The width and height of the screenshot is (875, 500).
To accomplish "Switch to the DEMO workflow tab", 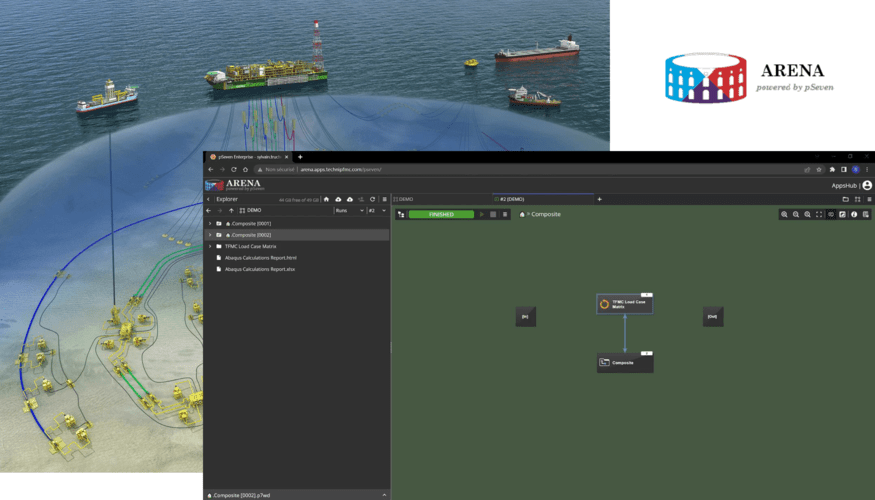I will pos(441,199).
